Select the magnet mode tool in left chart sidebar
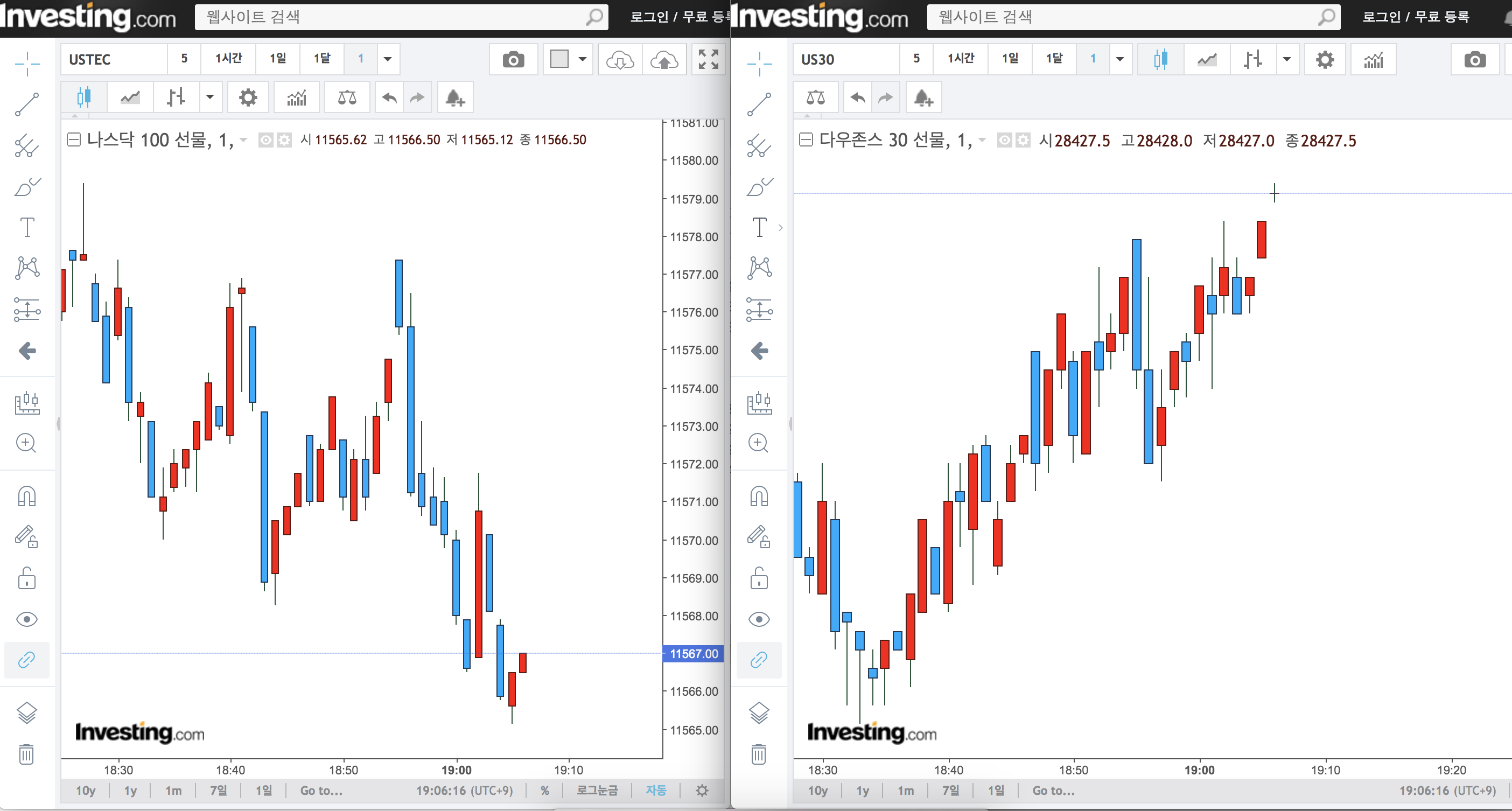Screen dimensions: 1512x811 click(x=27, y=497)
